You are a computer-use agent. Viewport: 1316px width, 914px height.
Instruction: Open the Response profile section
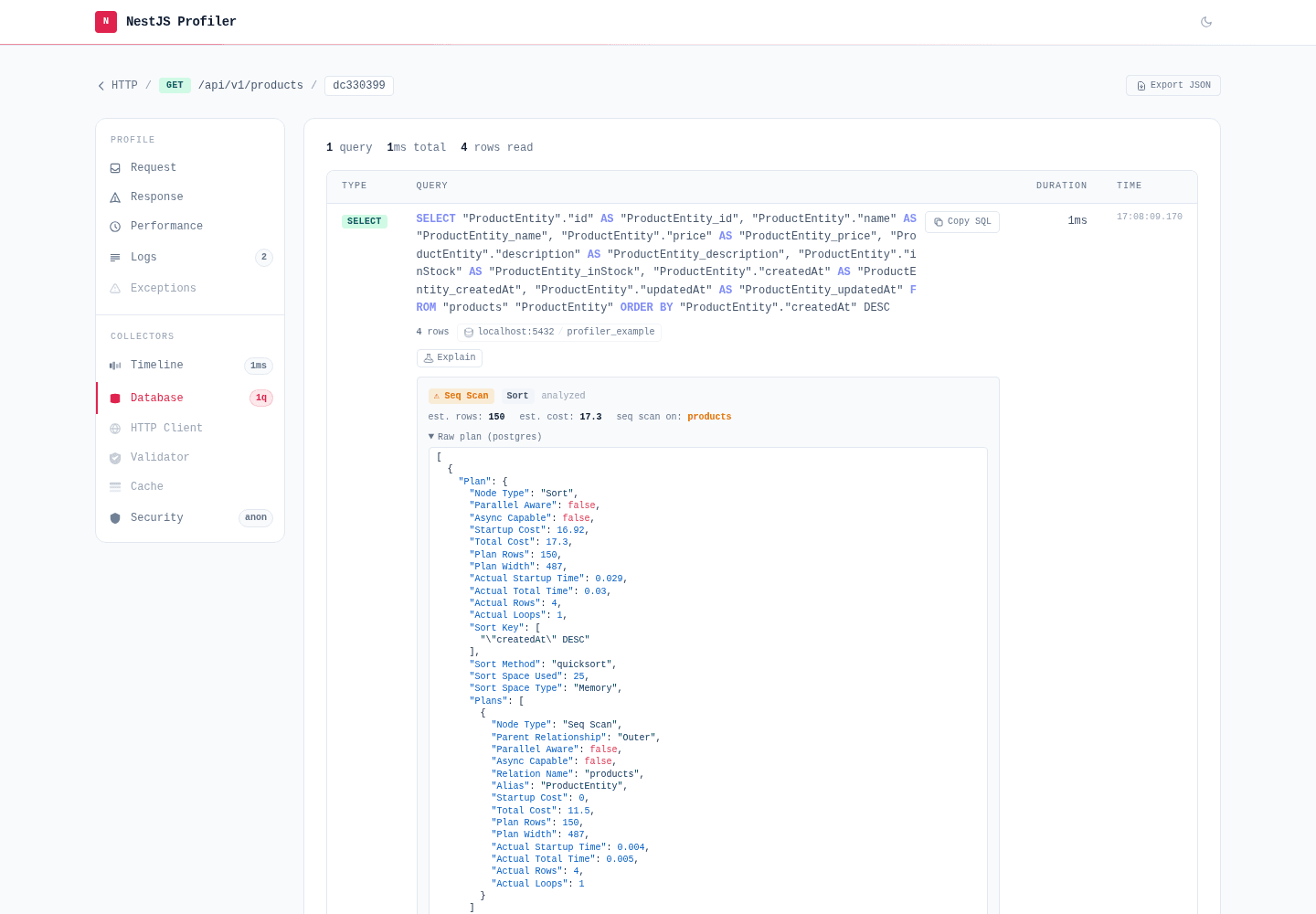coord(190,197)
